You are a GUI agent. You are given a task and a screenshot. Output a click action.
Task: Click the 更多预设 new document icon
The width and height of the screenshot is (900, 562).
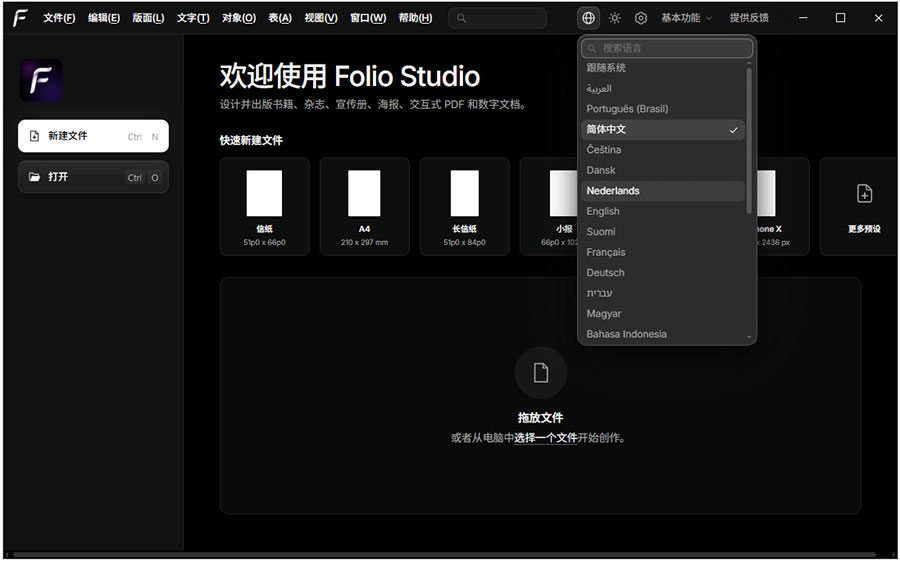click(x=864, y=194)
